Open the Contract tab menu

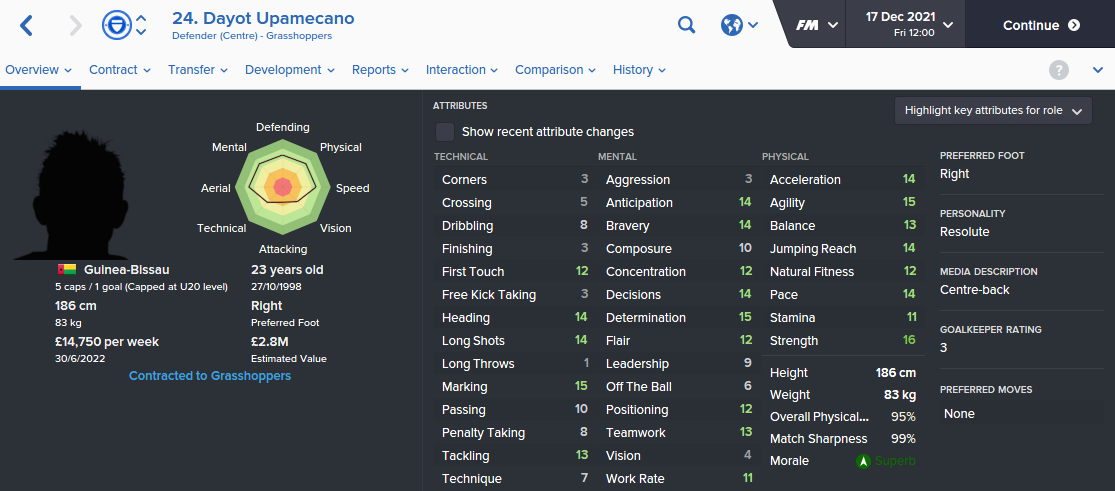pyautogui.click(x=120, y=70)
